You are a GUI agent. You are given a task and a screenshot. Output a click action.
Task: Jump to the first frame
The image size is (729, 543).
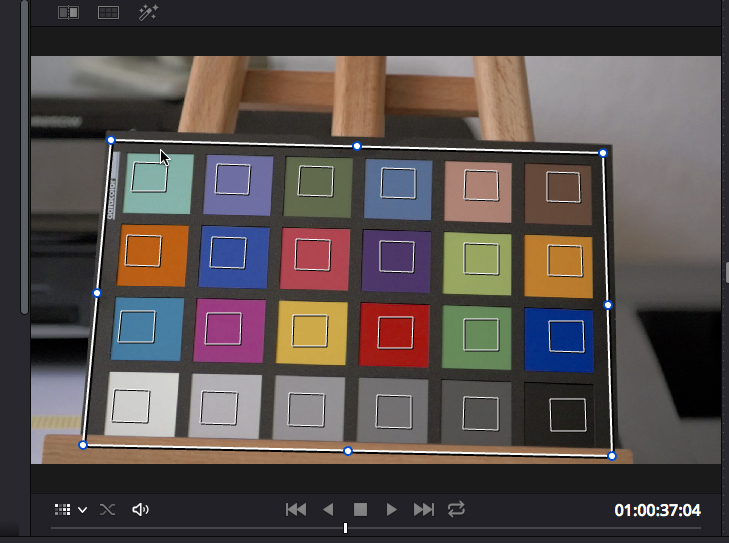click(296, 510)
